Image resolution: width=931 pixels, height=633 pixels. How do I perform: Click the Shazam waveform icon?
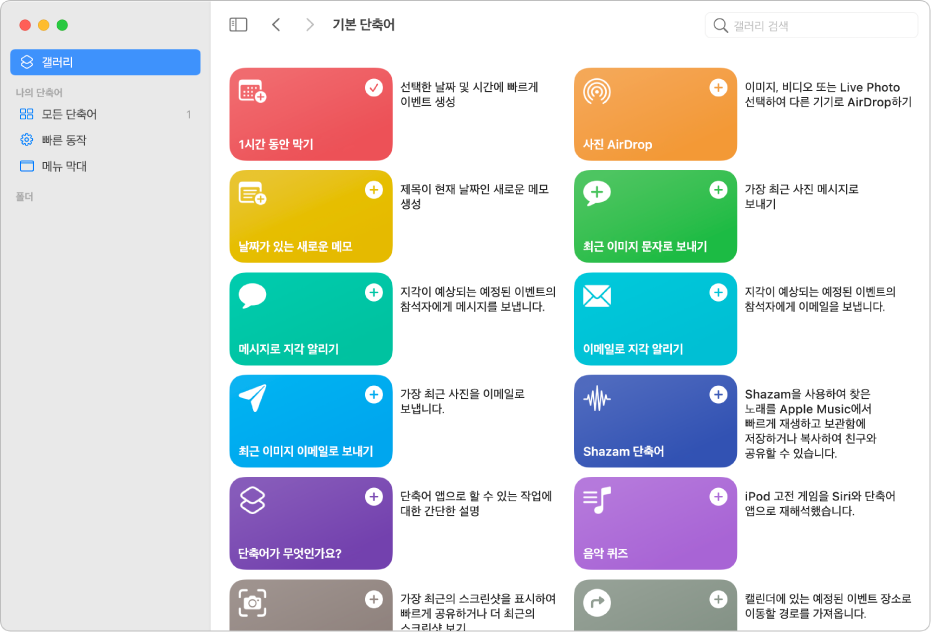click(x=597, y=395)
